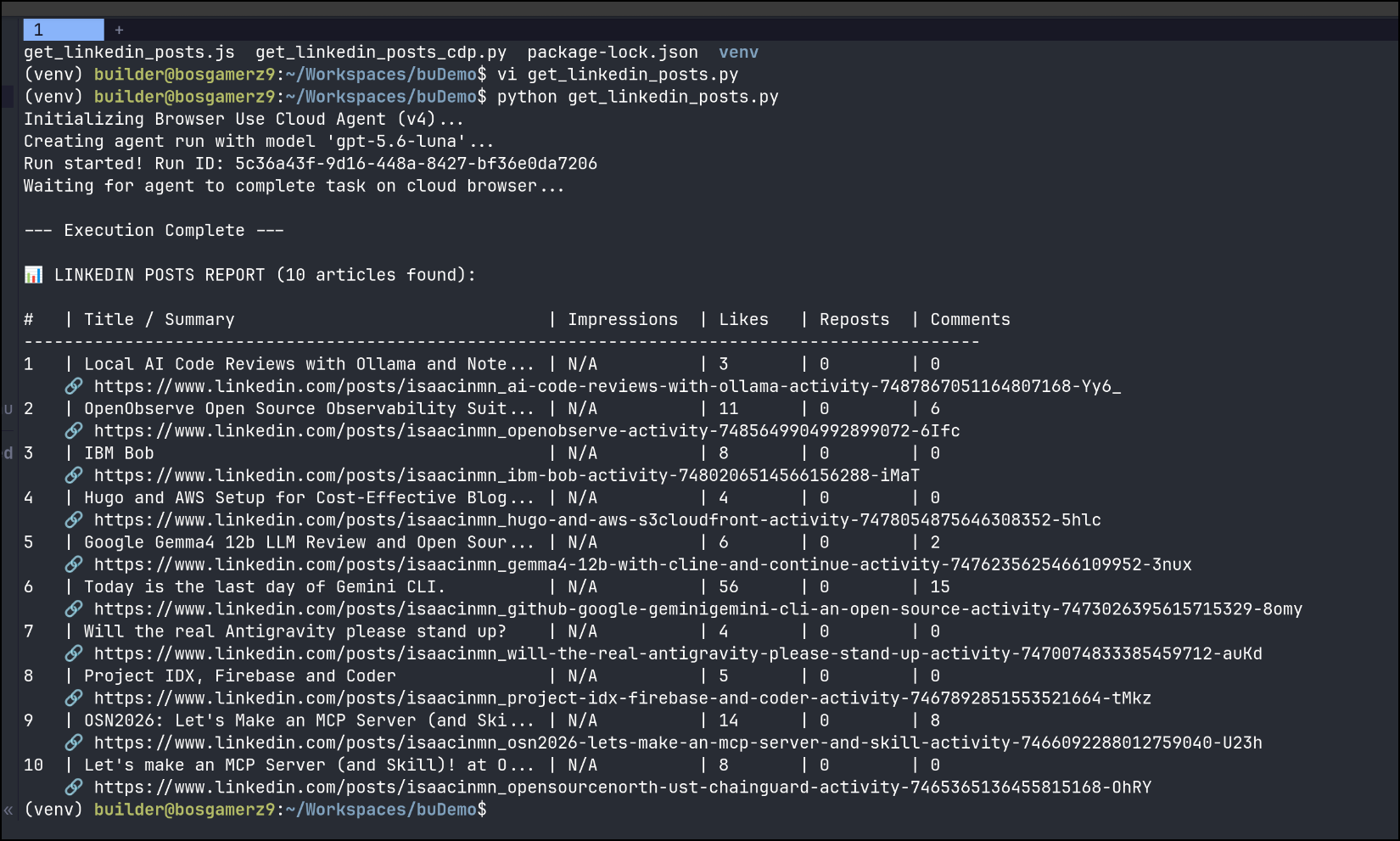The image size is (1400, 841).
Task: Click the link icon beside the project-idx-firebase URL
Action: (x=75, y=698)
